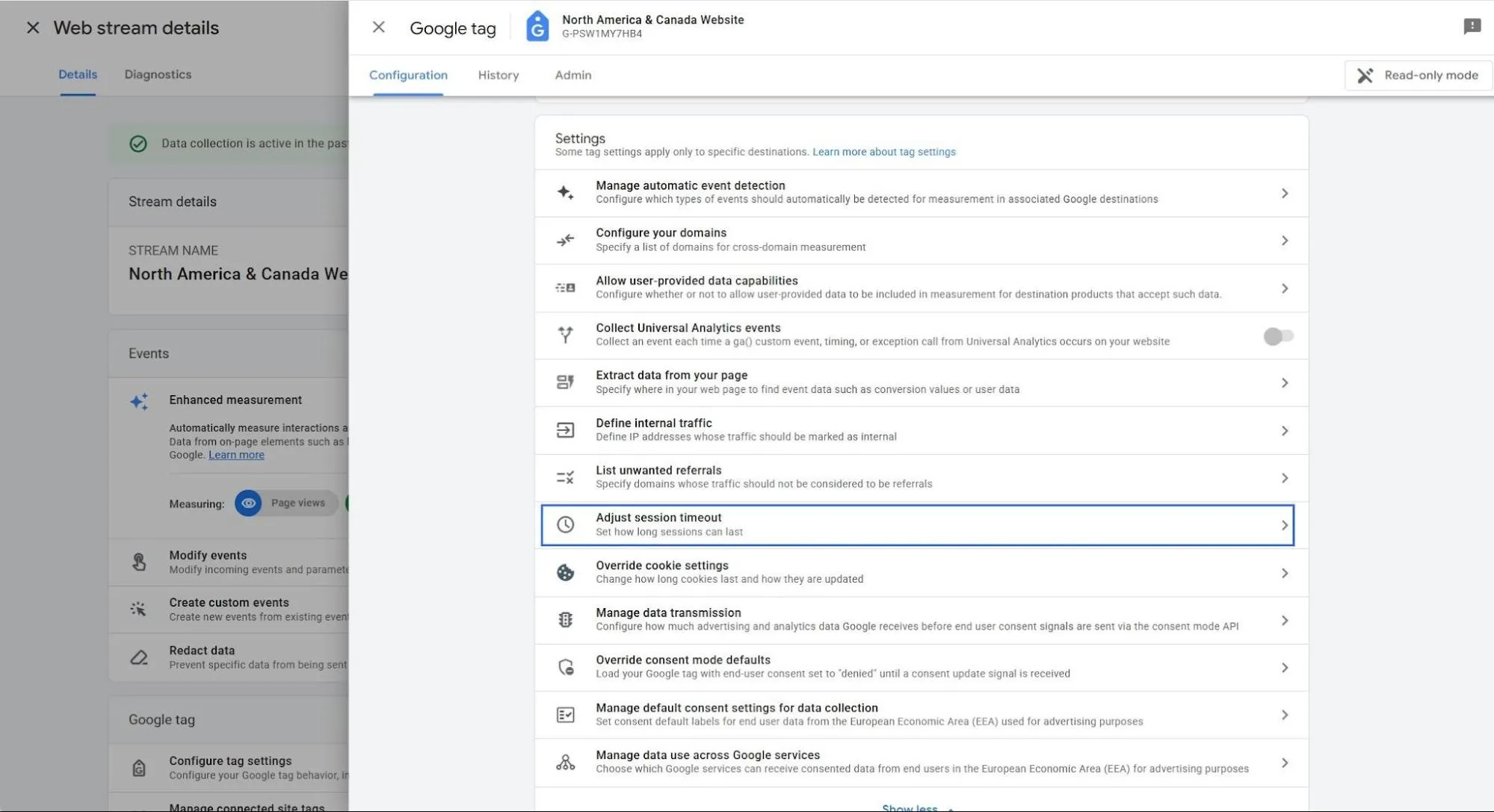Switch to the Configuration tab

[x=408, y=75]
